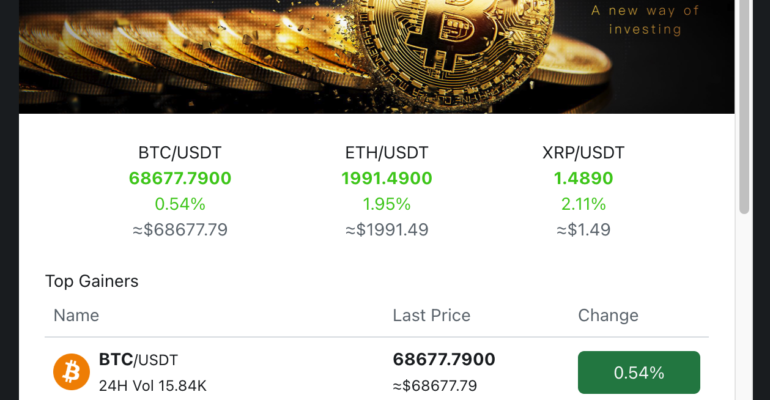
Task: Open the BTC/USDT ticker at top
Action: 180,153
